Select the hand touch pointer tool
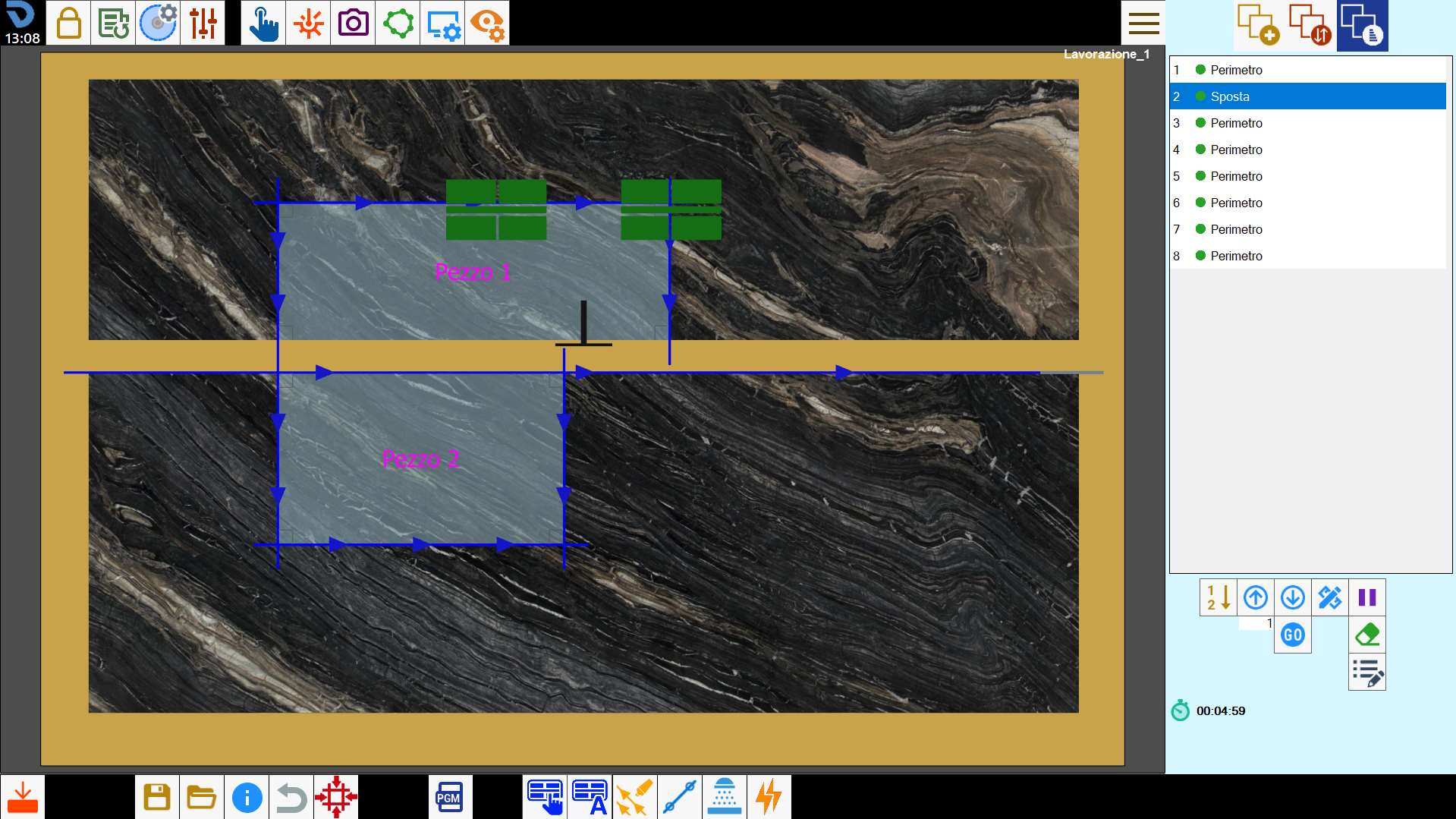Image resolution: width=1456 pixels, height=819 pixels. coord(263,23)
